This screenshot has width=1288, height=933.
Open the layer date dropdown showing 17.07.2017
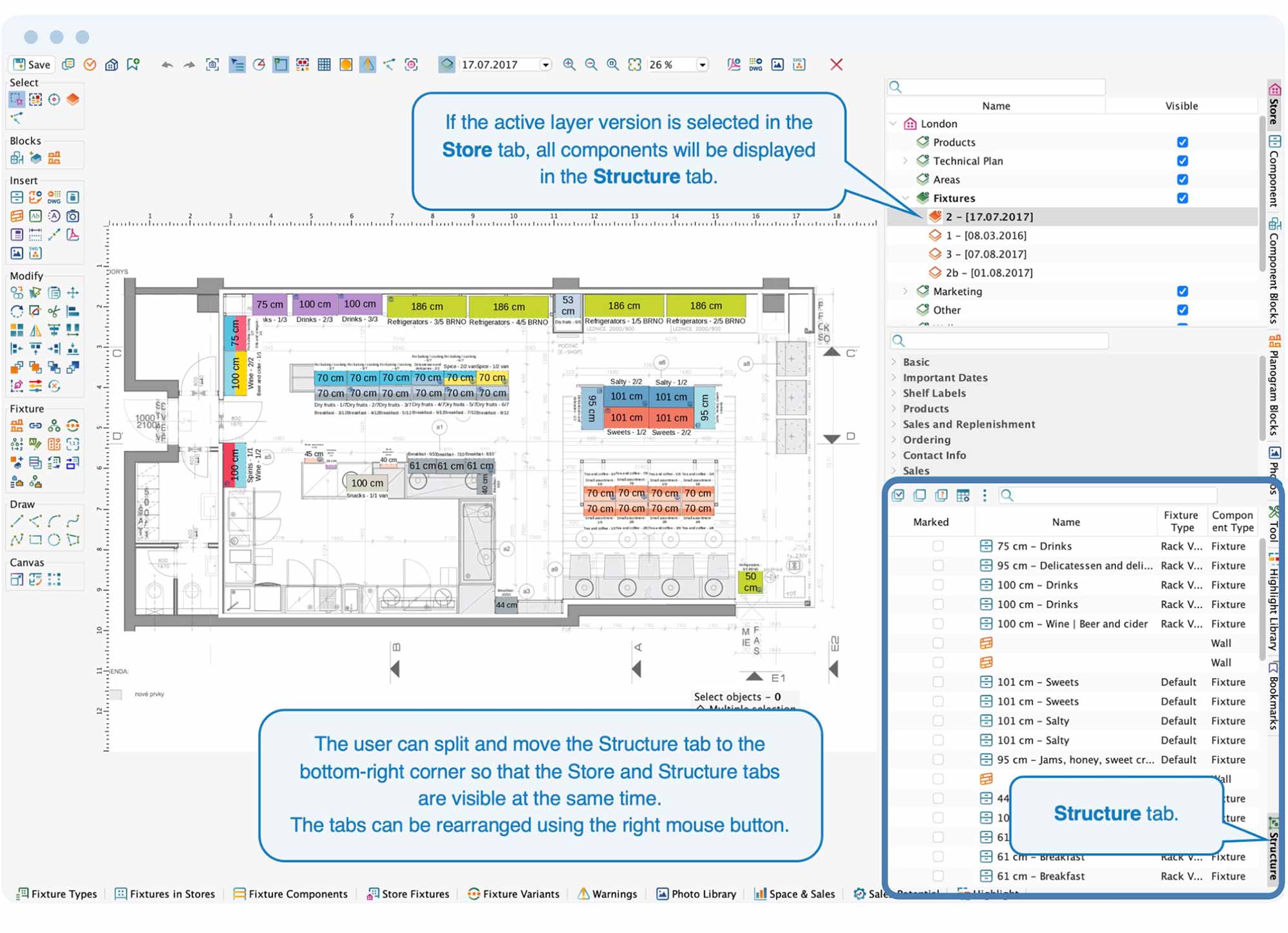[x=545, y=64]
